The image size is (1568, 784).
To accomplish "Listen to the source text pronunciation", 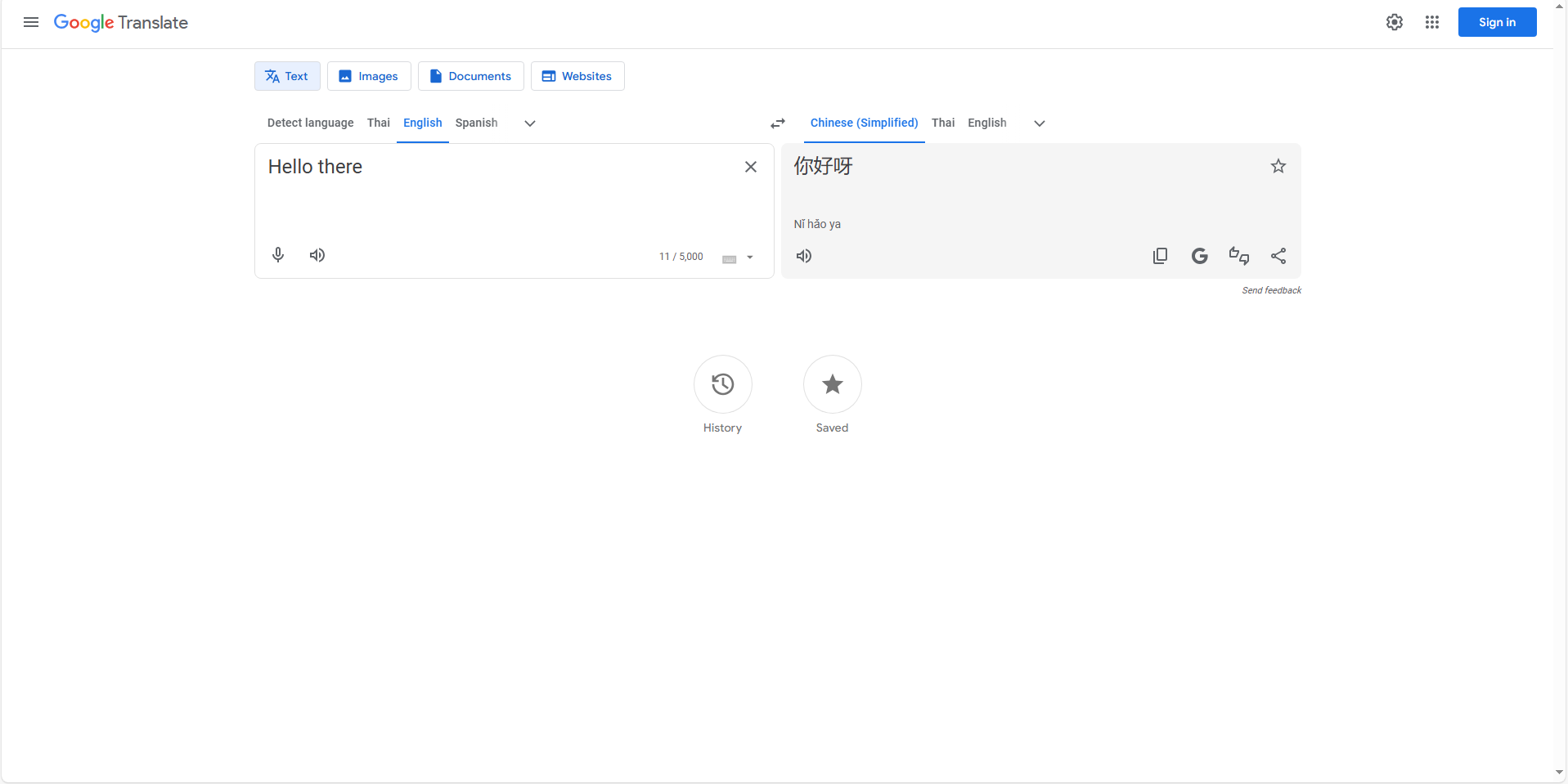I will (317, 255).
